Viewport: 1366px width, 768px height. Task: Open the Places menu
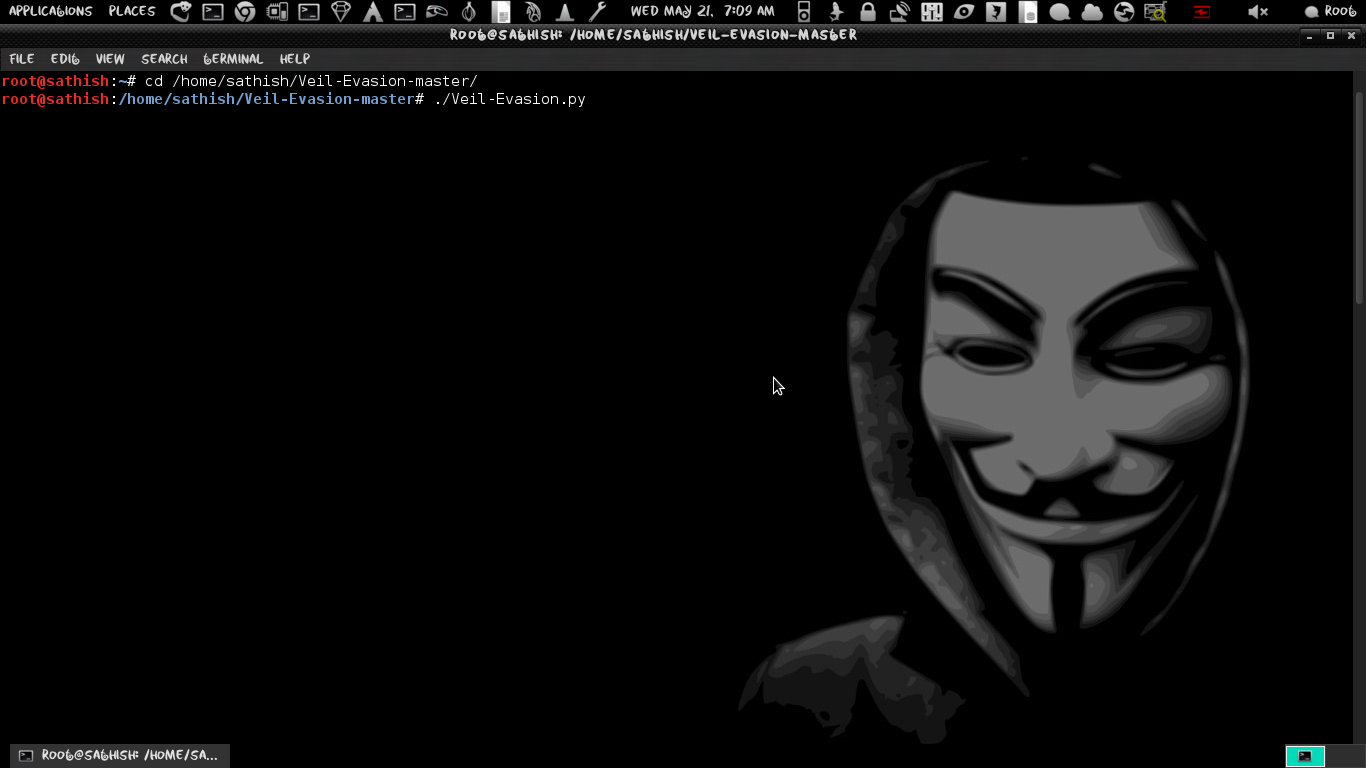click(132, 11)
